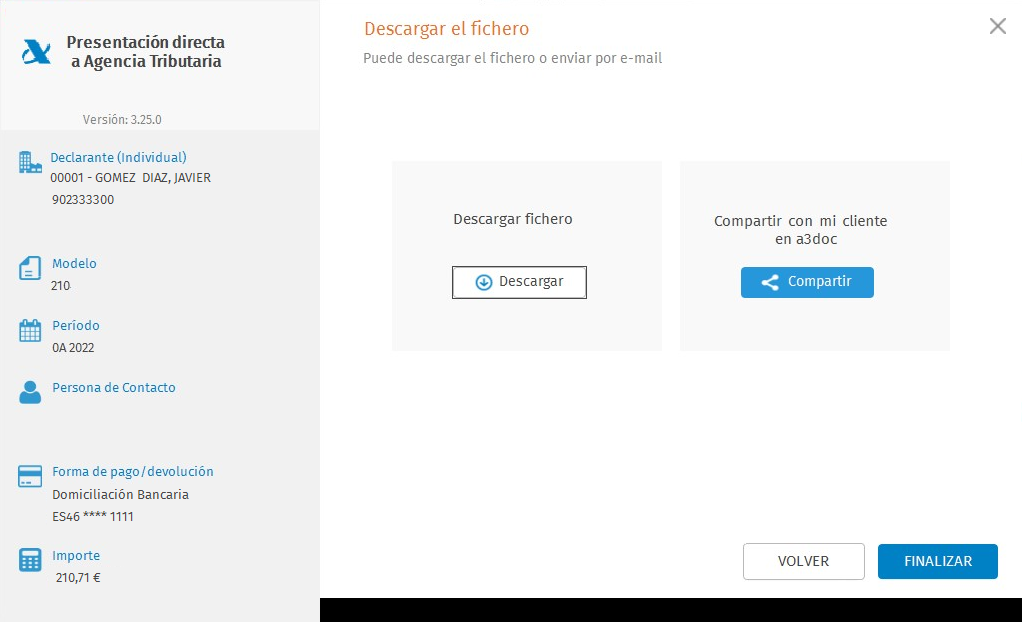Click the Declarante building icon
Image resolution: width=1022 pixels, height=622 pixels.
(30, 162)
